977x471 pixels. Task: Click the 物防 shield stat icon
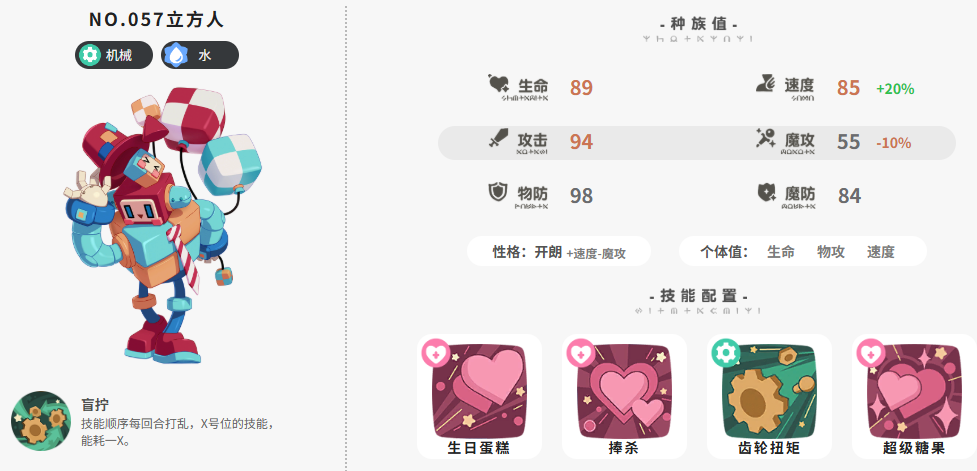(498, 192)
